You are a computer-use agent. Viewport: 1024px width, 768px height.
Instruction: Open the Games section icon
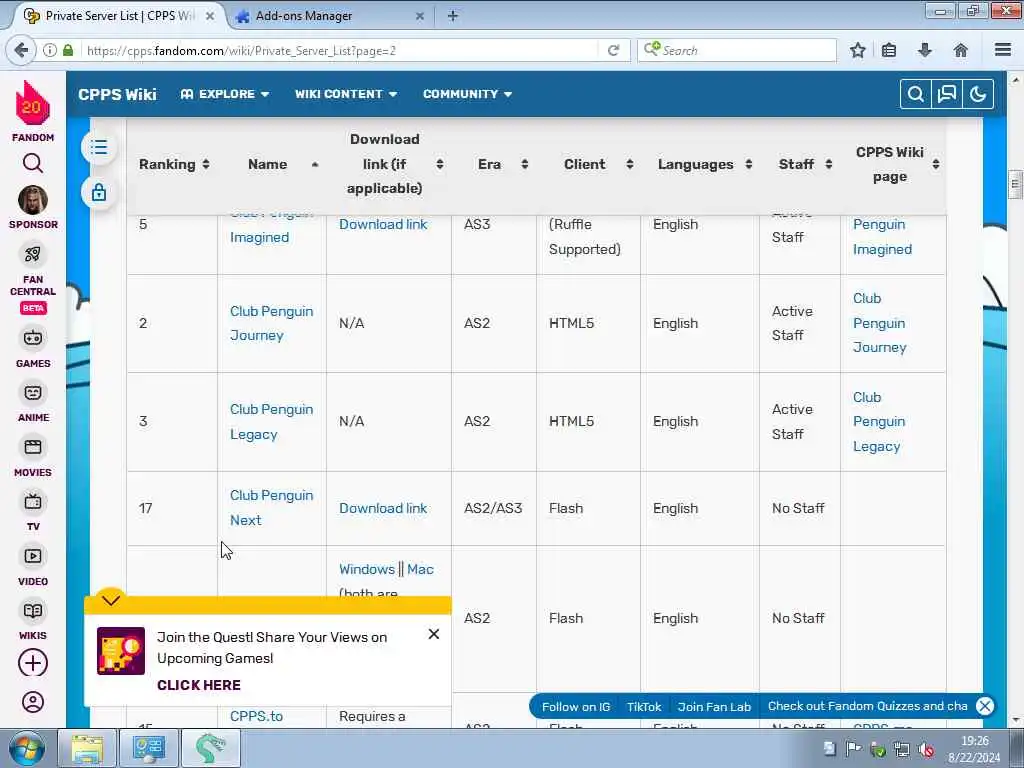point(33,338)
